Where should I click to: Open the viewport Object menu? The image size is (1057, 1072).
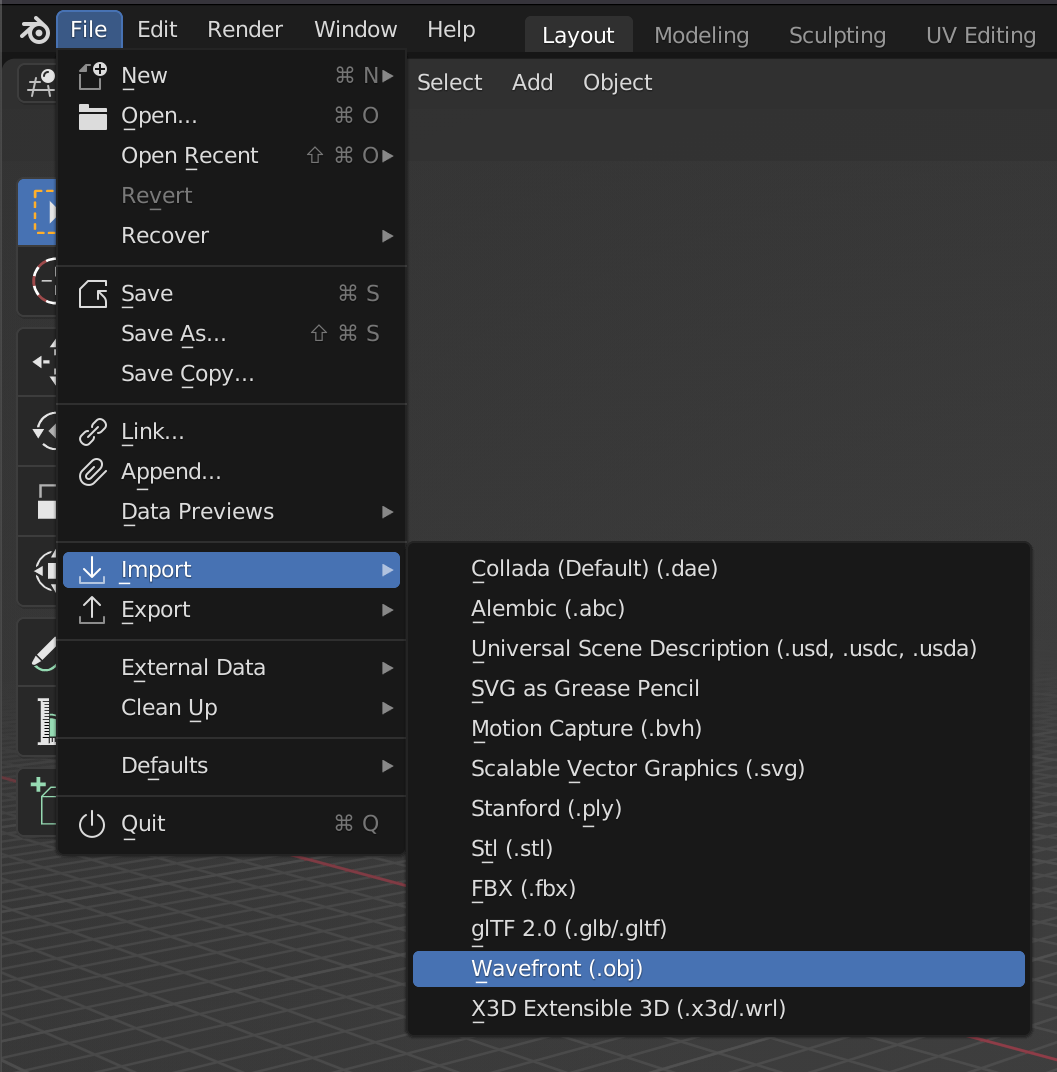(617, 83)
